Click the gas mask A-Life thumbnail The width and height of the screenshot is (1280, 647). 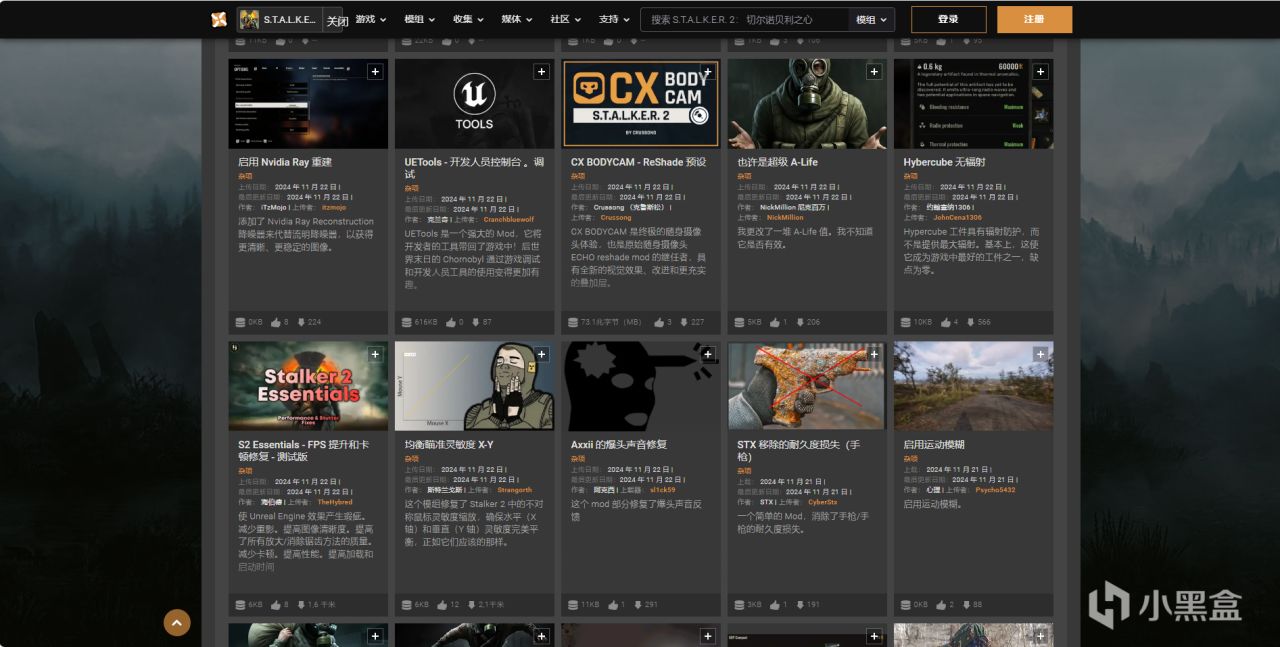coord(807,103)
